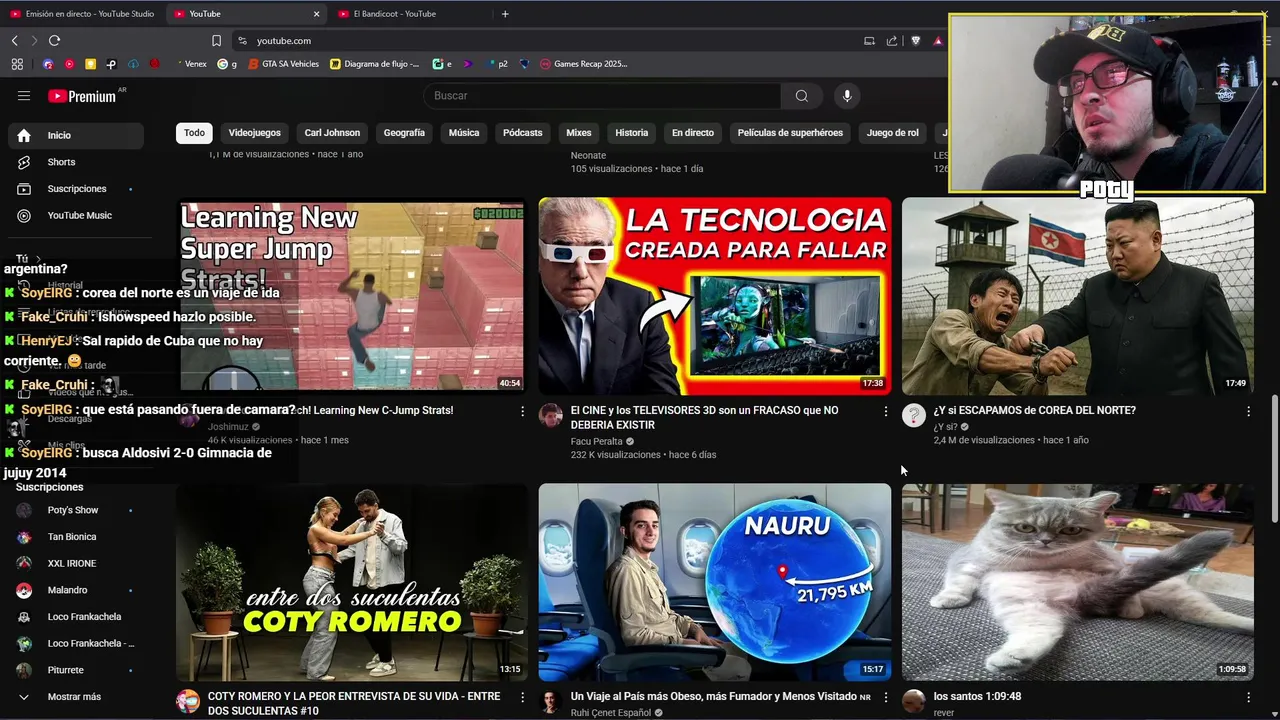Open more options for Nauru trip video
This screenshot has height=720, width=1280.
(885, 697)
